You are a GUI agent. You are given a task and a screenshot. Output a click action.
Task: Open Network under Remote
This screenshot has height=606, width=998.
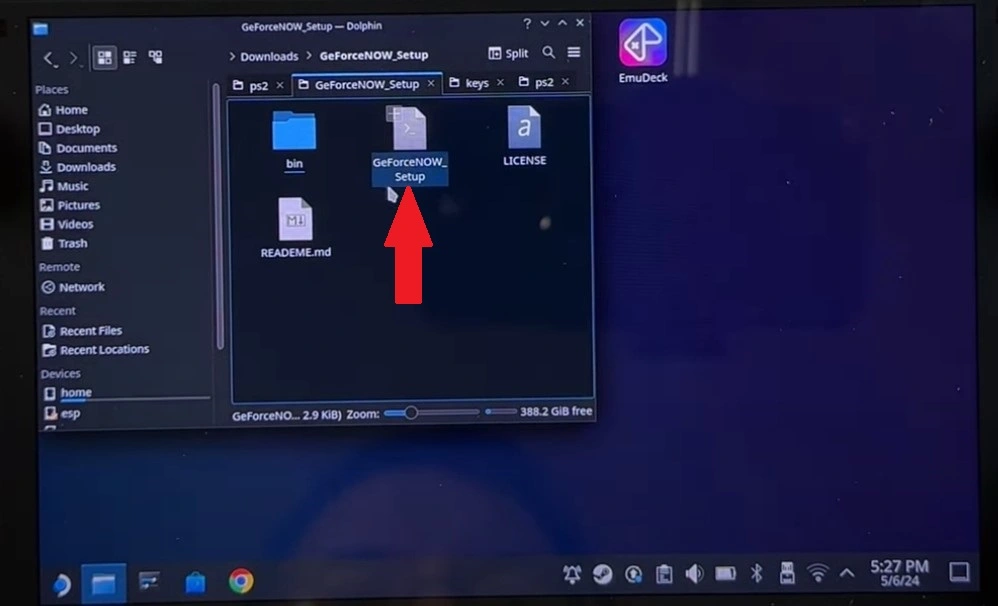73,287
